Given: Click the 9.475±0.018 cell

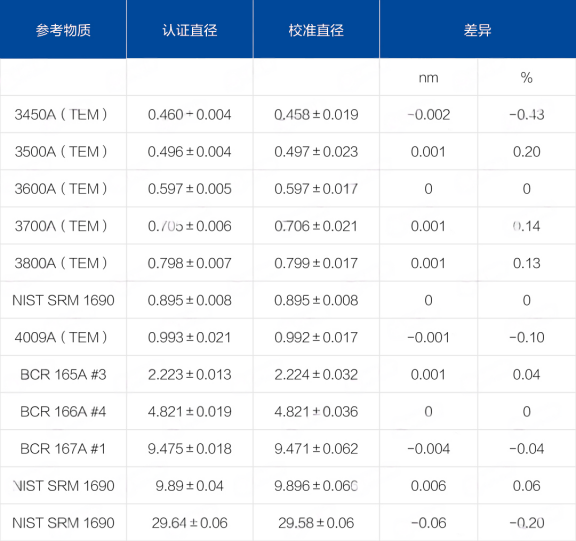Looking at the screenshot, I should pyautogui.click(x=190, y=448).
